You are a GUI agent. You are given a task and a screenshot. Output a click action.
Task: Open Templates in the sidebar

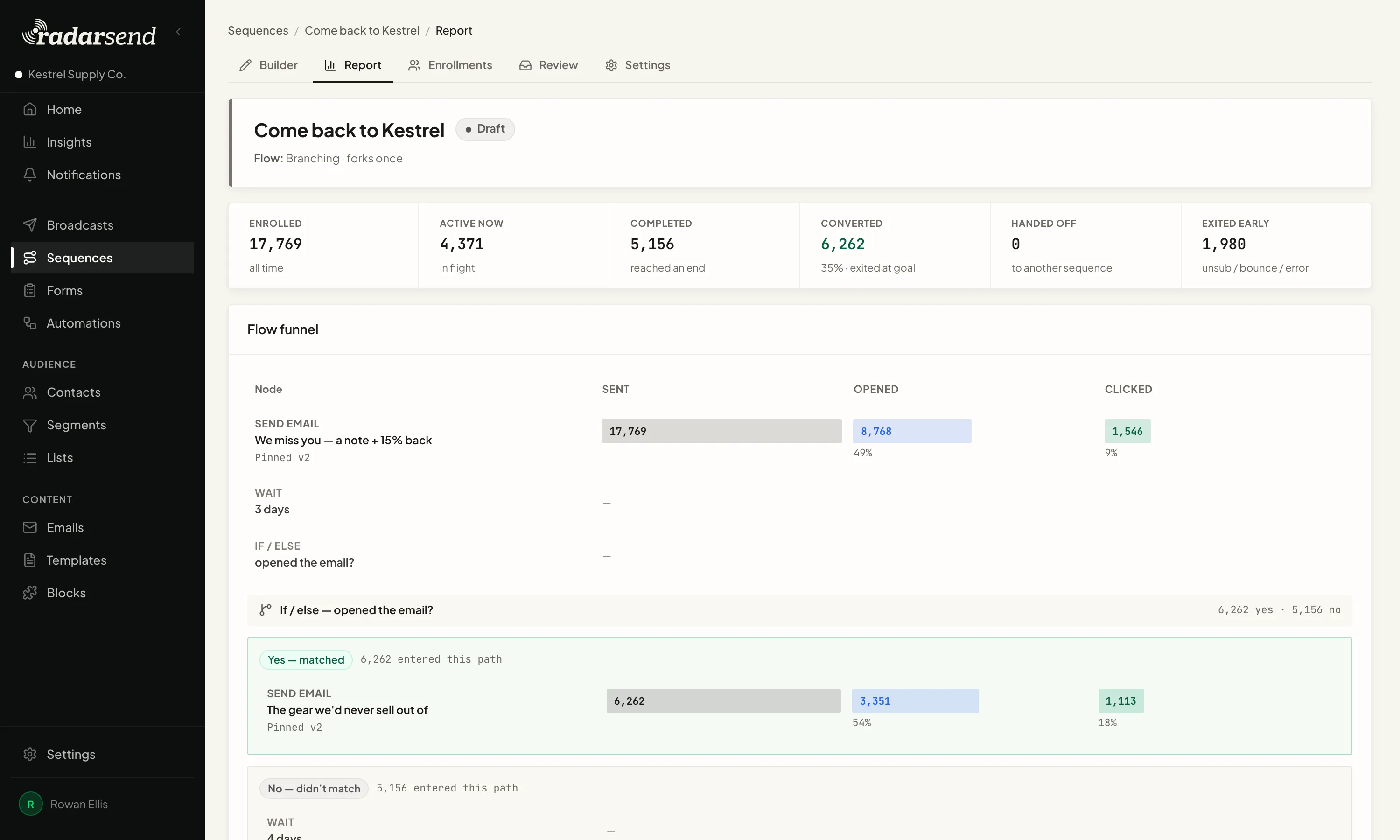pos(102,560)
